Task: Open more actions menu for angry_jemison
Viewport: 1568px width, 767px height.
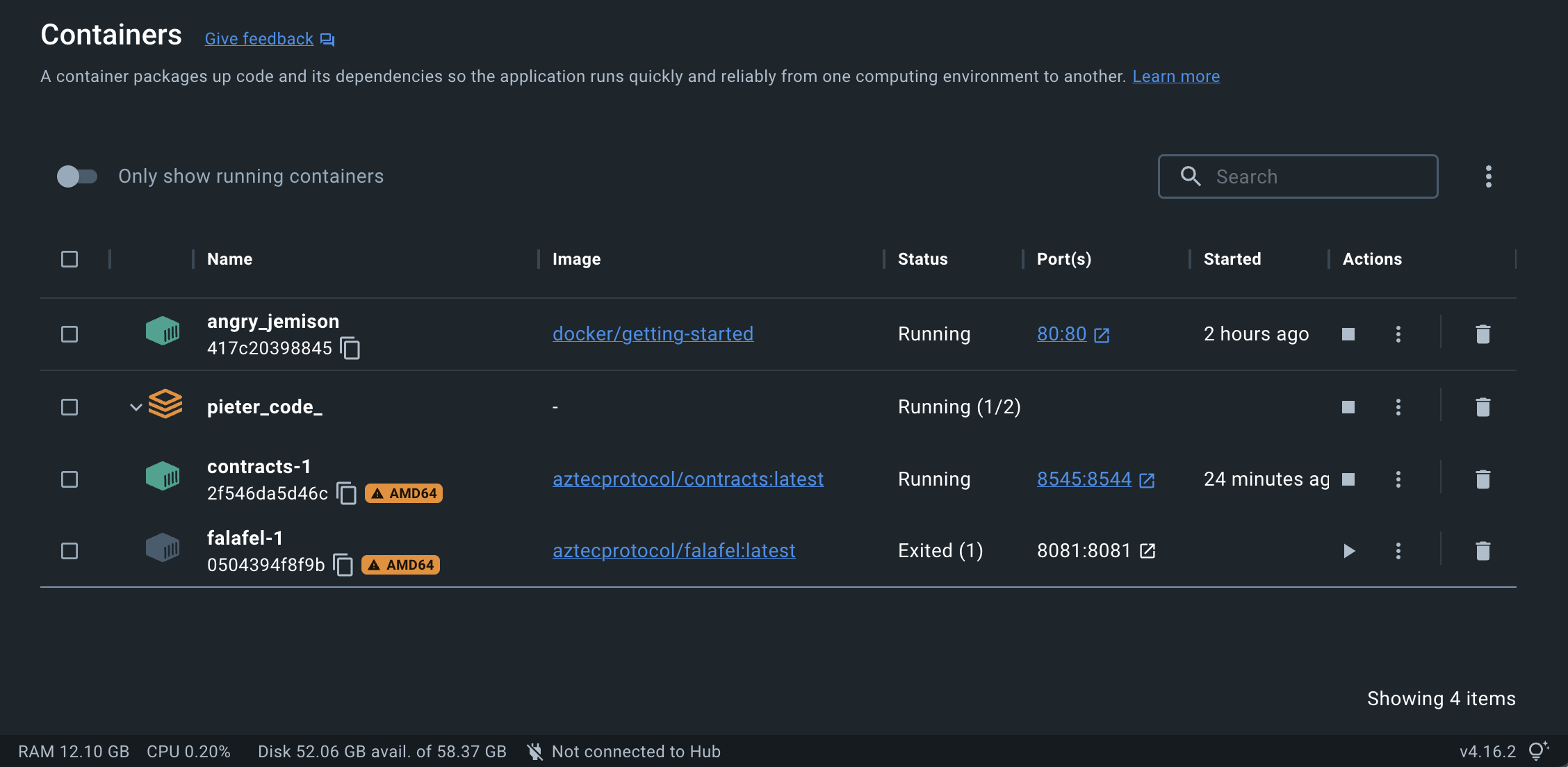Action: (x=1398, y=334)
